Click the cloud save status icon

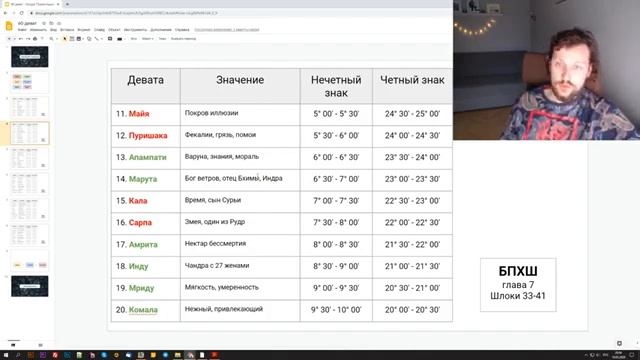click(x=59, y=23)
